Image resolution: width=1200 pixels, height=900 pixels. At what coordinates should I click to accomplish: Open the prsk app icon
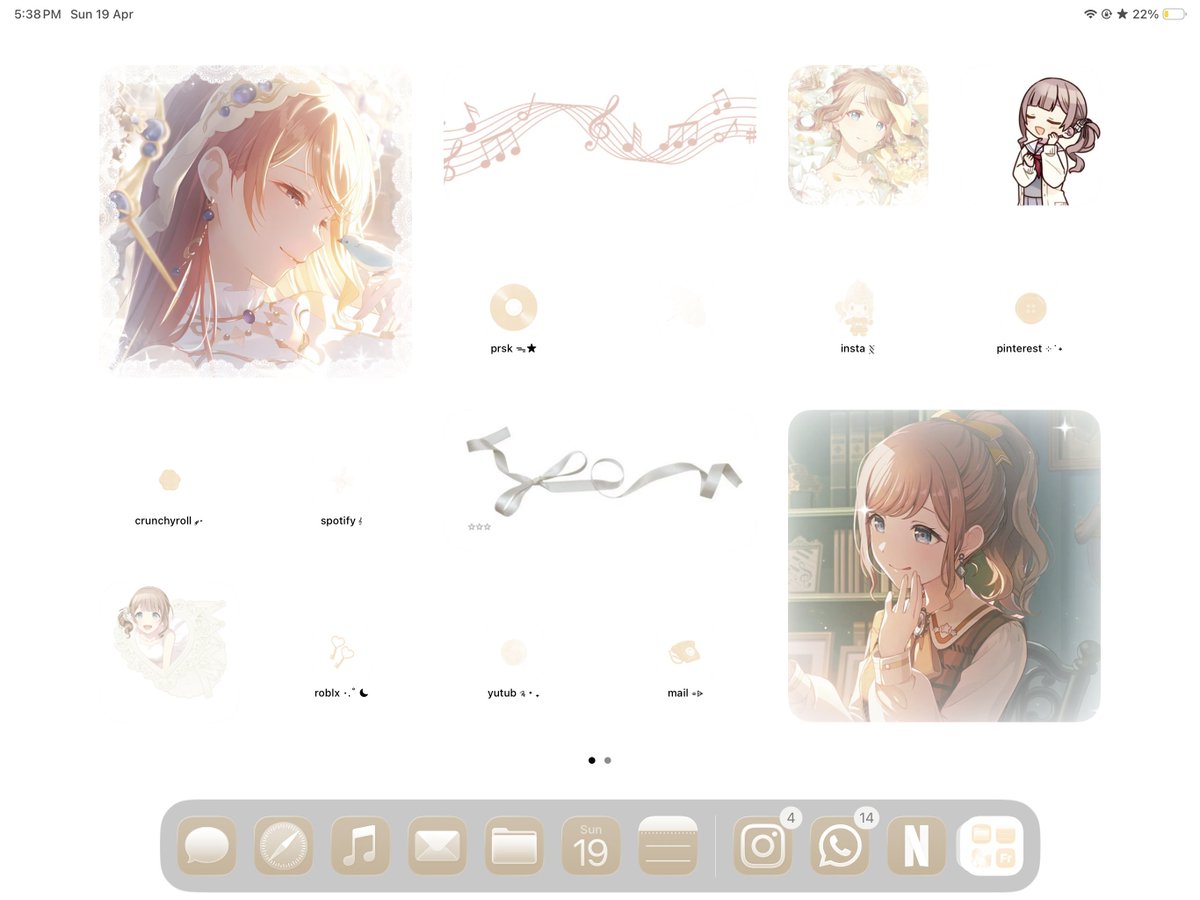[x=514, y=308]
